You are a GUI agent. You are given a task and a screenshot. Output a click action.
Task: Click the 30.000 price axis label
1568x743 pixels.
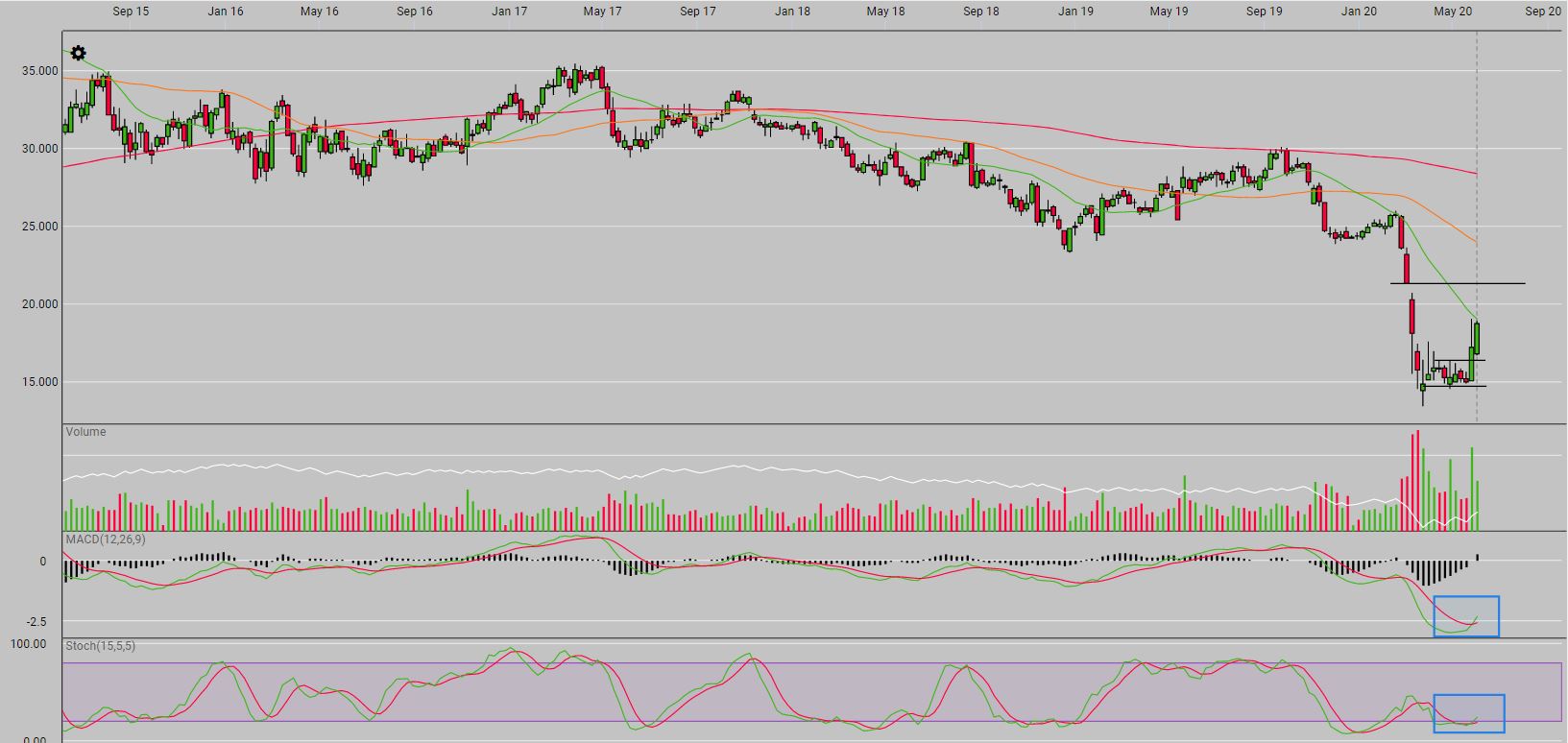pos(39,149)
